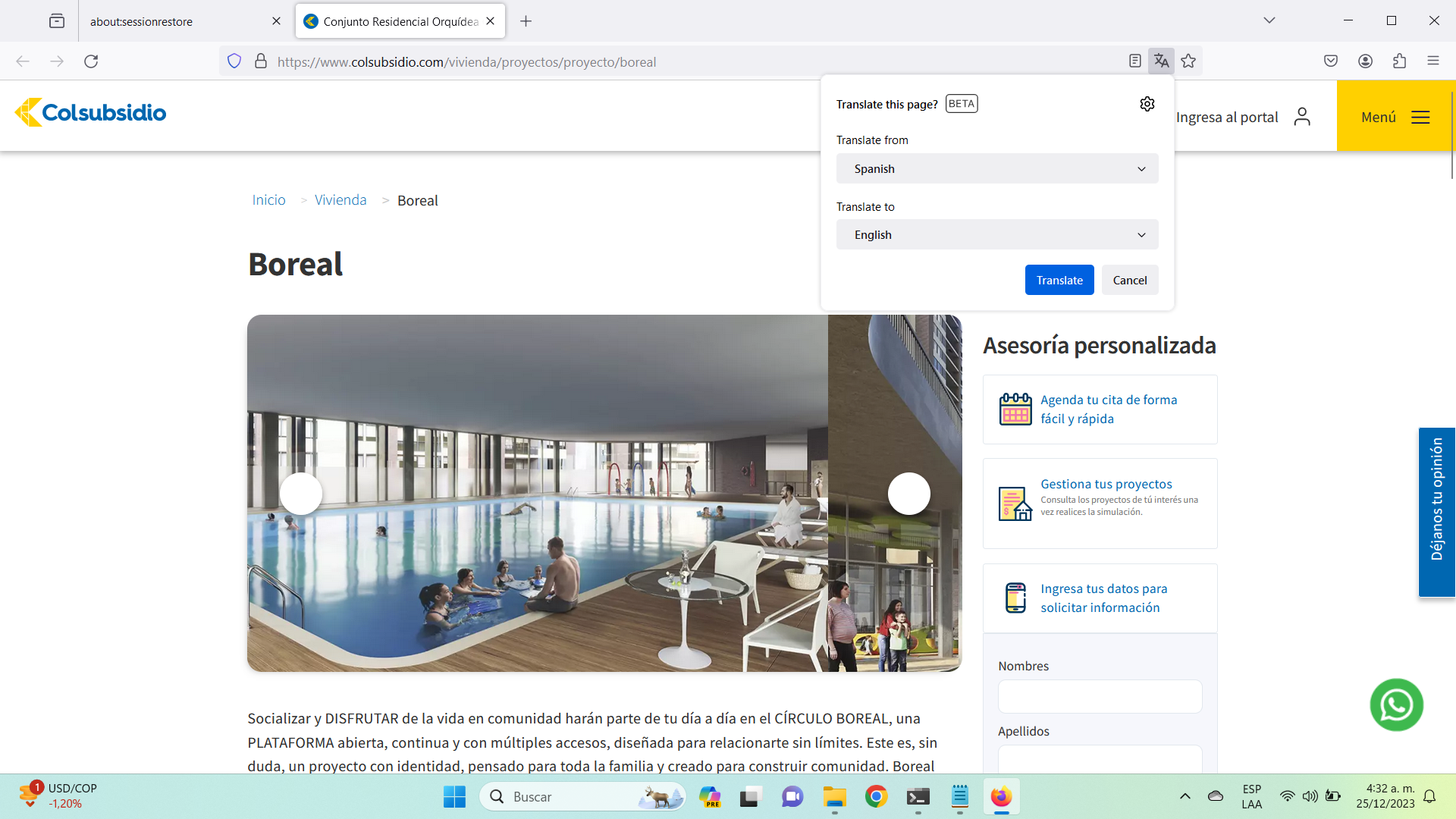1456x819 pixels.
Task: Bookmark this page with star icon
Action: (x=1188, y=61)
